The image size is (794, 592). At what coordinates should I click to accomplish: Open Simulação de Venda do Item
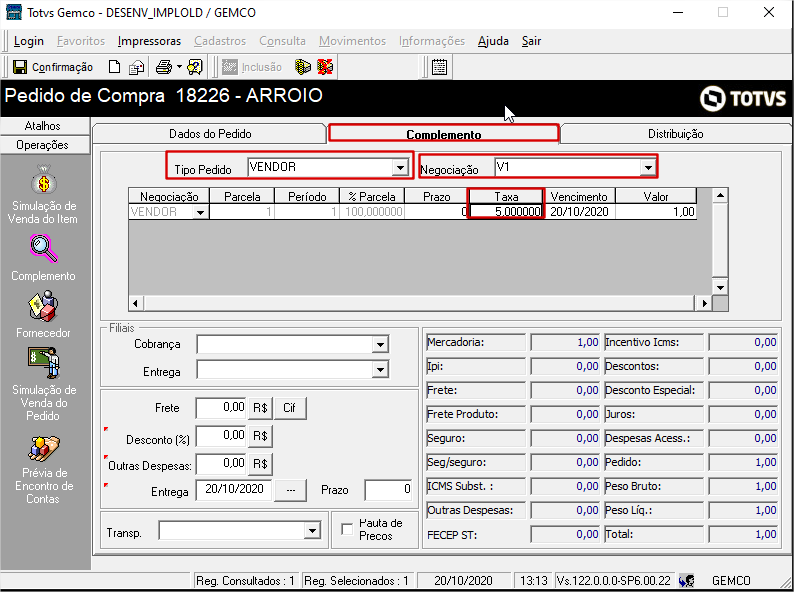[43, 194]
